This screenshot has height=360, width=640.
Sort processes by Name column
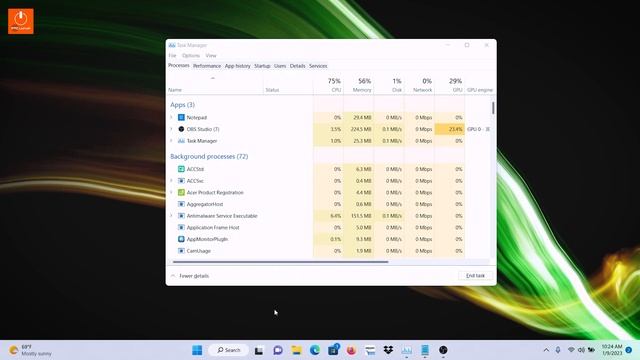[x=216, y=85]
